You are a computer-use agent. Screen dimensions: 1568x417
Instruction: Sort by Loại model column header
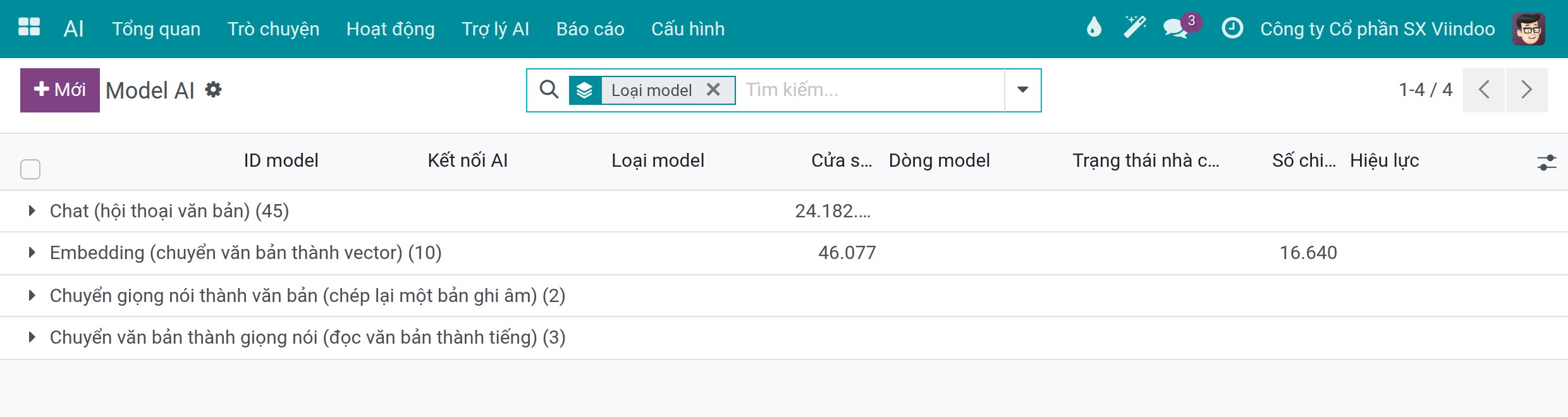(x=658, y=160)
